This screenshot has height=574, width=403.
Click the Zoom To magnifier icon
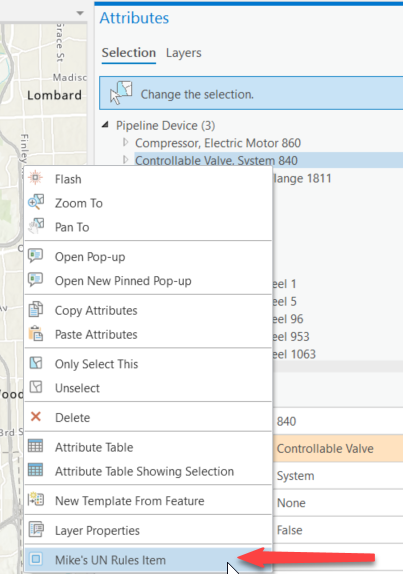[36, 202]
